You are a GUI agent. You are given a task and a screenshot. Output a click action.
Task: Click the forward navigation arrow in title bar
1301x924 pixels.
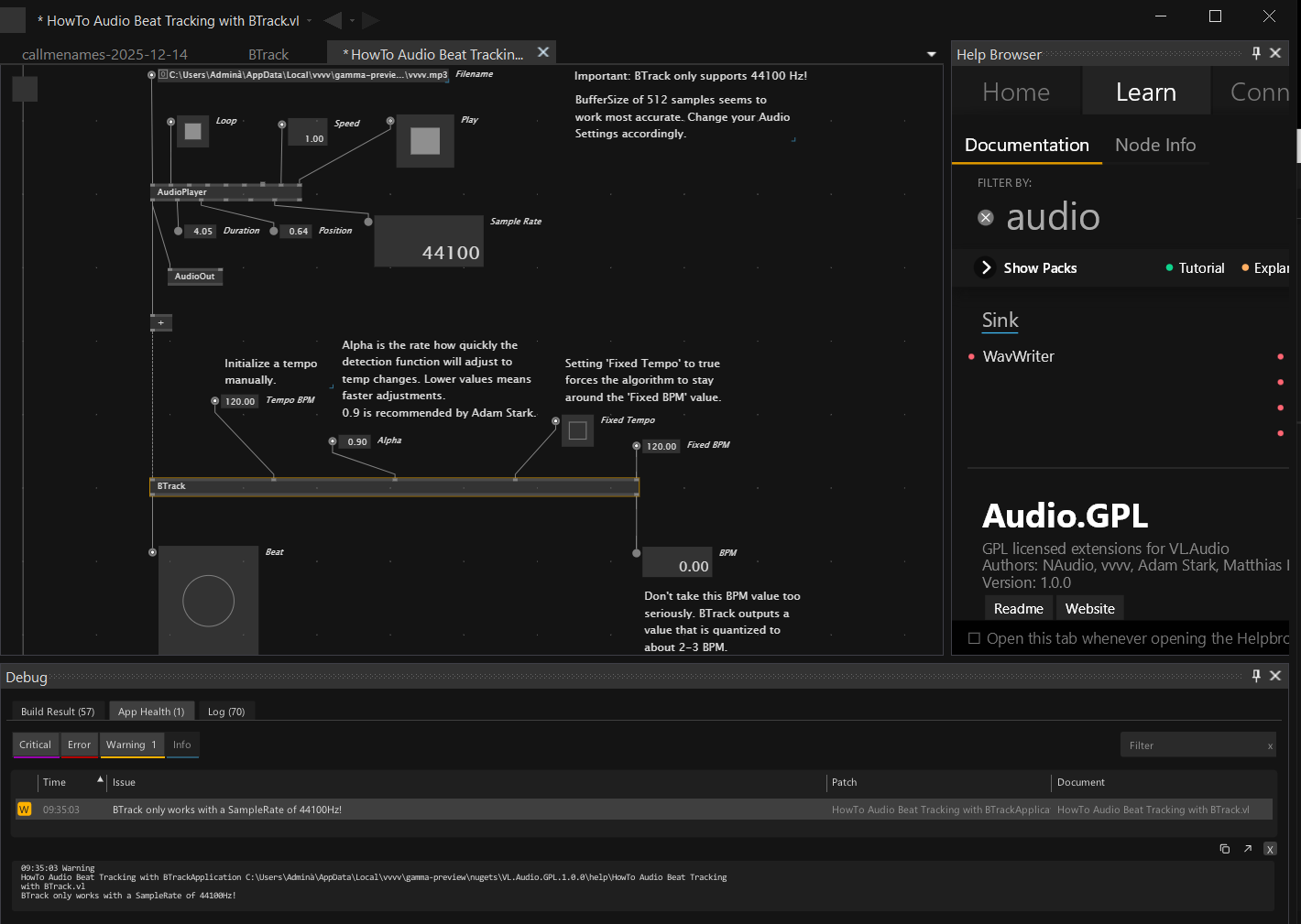pyautogui.click(x=370, y=20)
